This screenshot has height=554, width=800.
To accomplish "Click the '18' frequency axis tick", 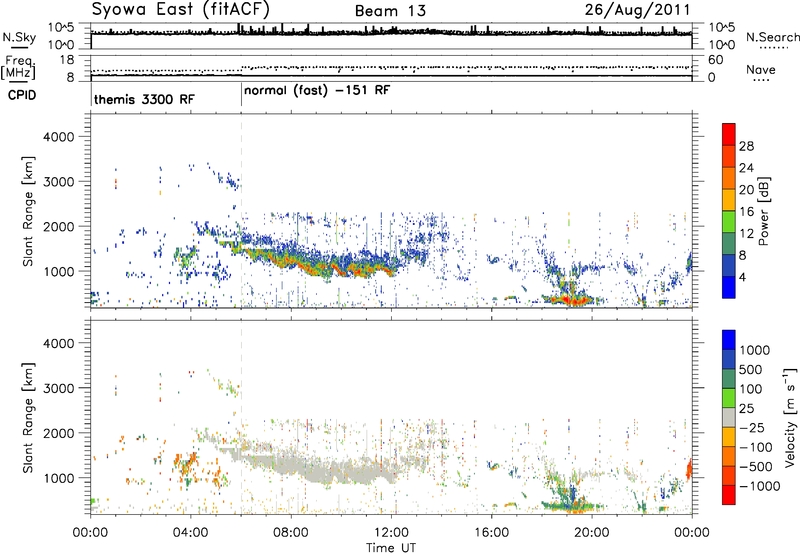I will pyautogui.click(x=67, y=60).
